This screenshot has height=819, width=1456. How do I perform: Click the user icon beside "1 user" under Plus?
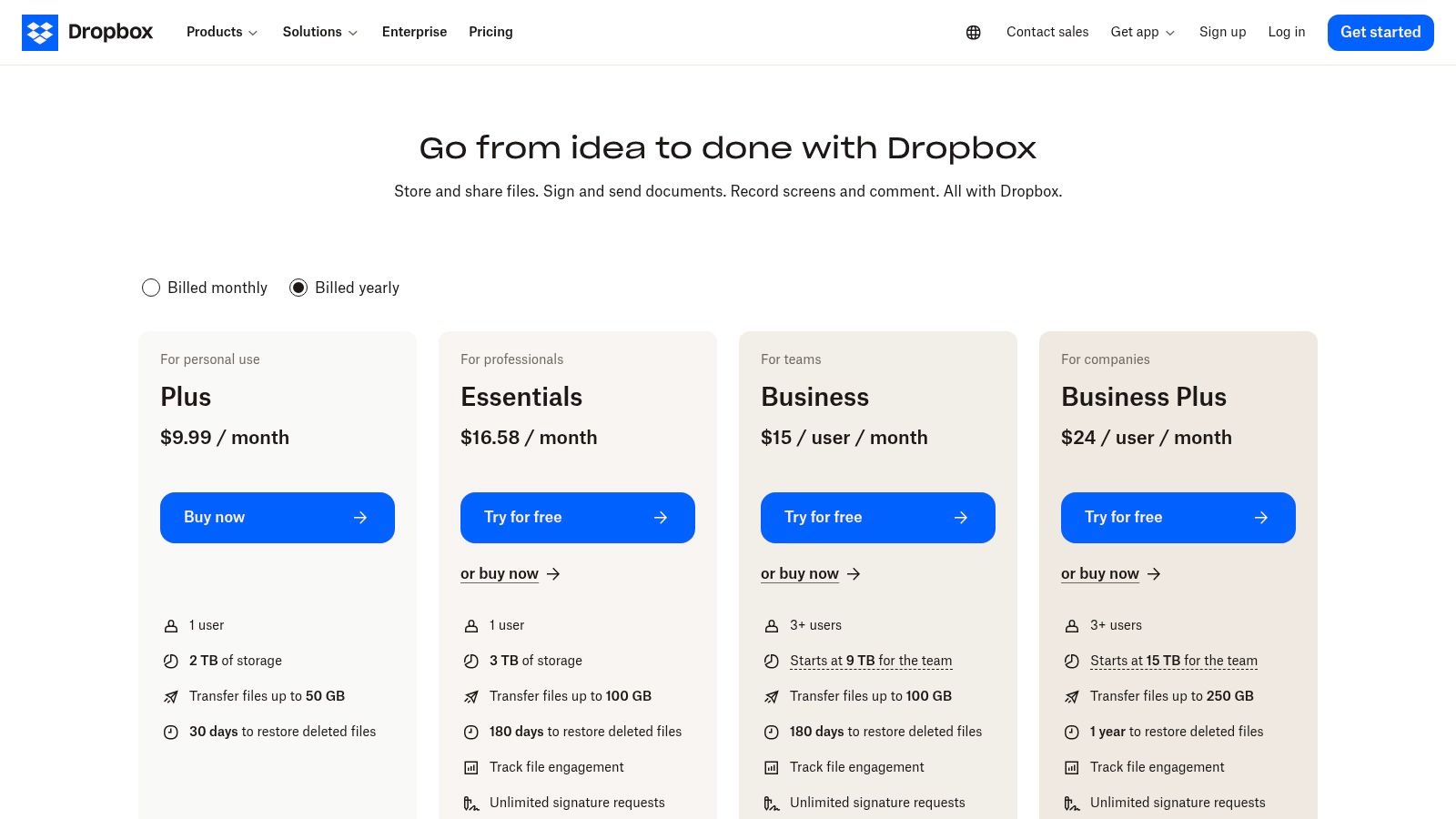pyautogui.click(x=170, y=625)
